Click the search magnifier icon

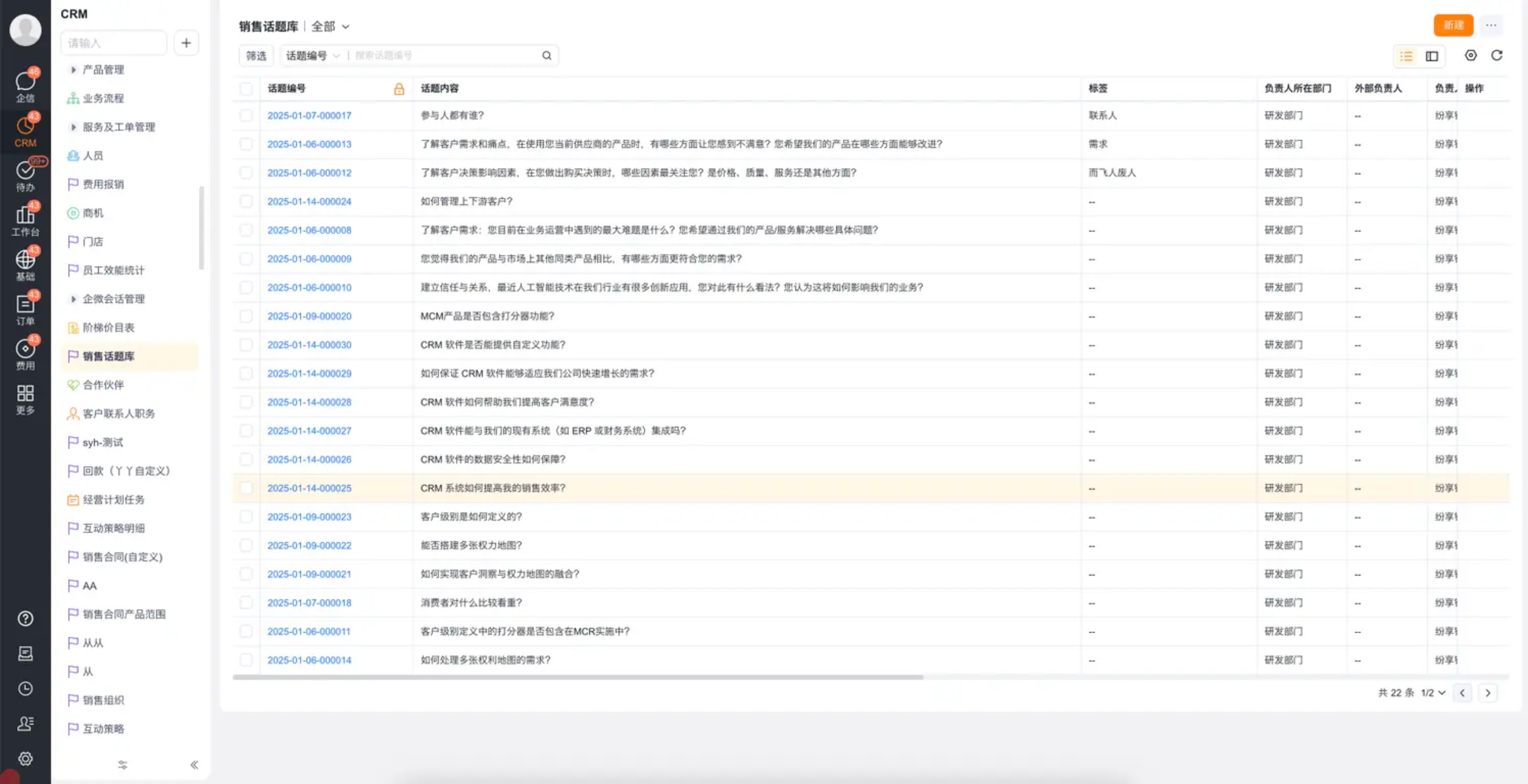pyautogui.click(x=546, y=55)
